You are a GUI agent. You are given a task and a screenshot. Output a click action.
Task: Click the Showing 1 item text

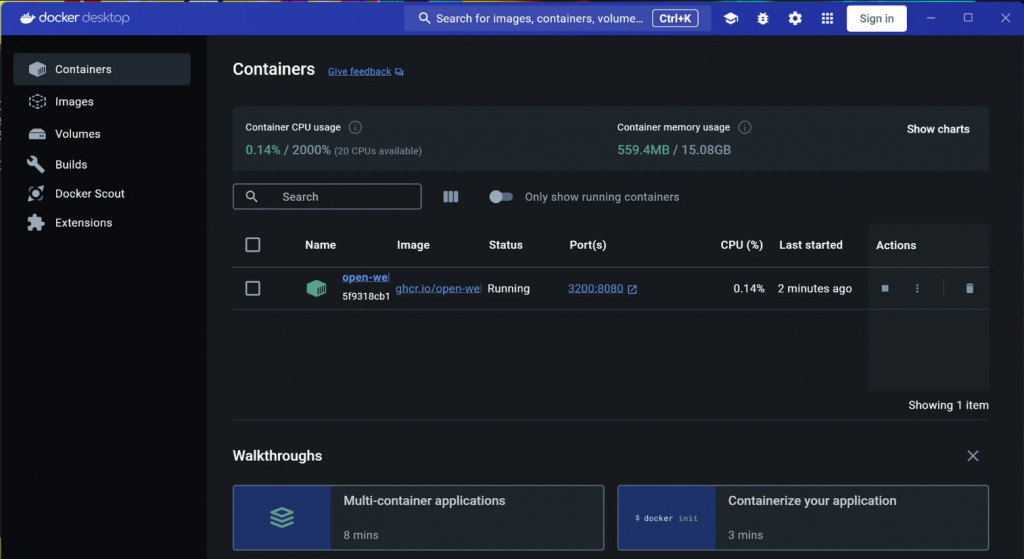point(948,405)
